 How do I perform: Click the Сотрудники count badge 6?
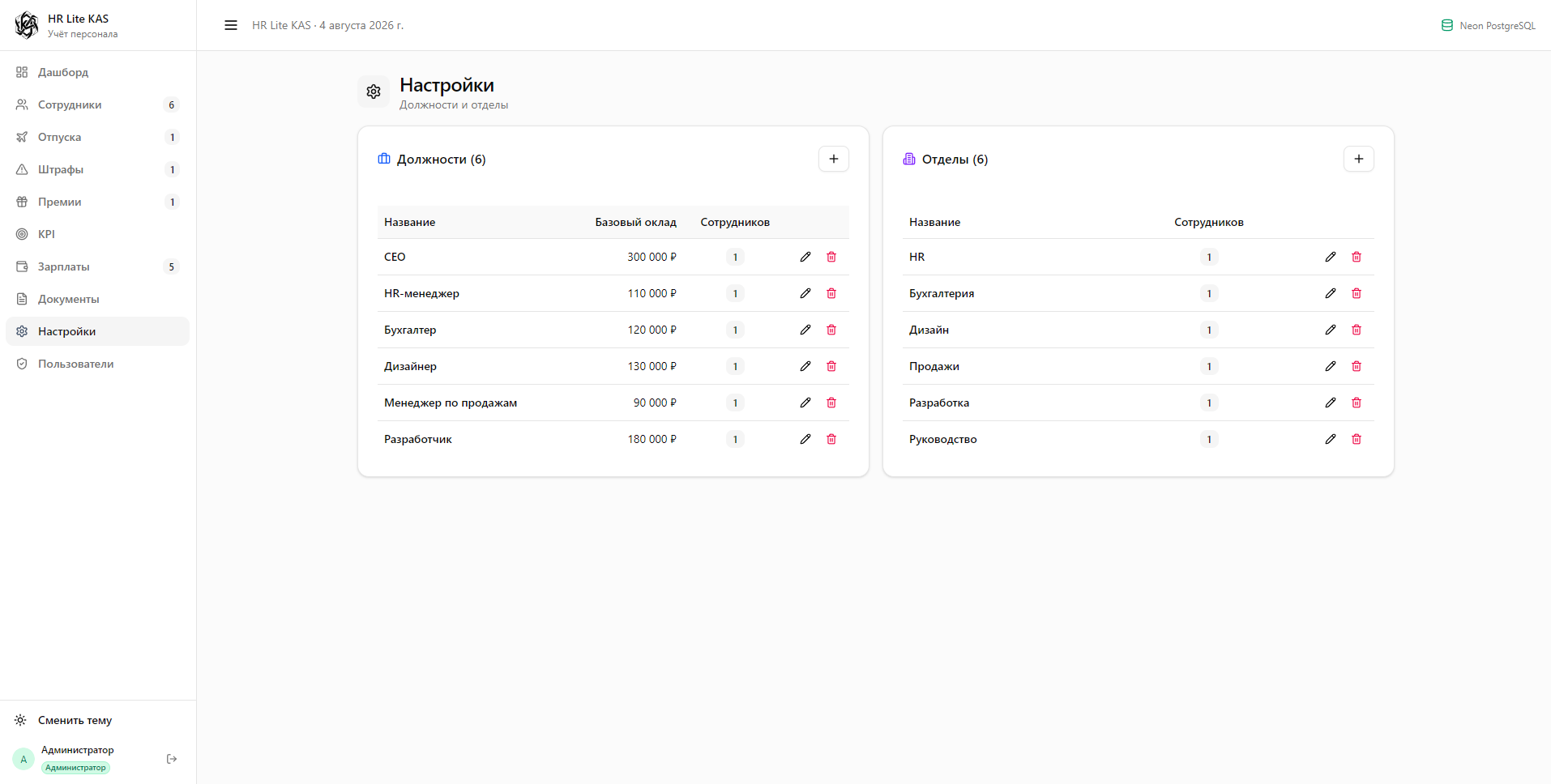pyautogui.click(x=171, y=104)
